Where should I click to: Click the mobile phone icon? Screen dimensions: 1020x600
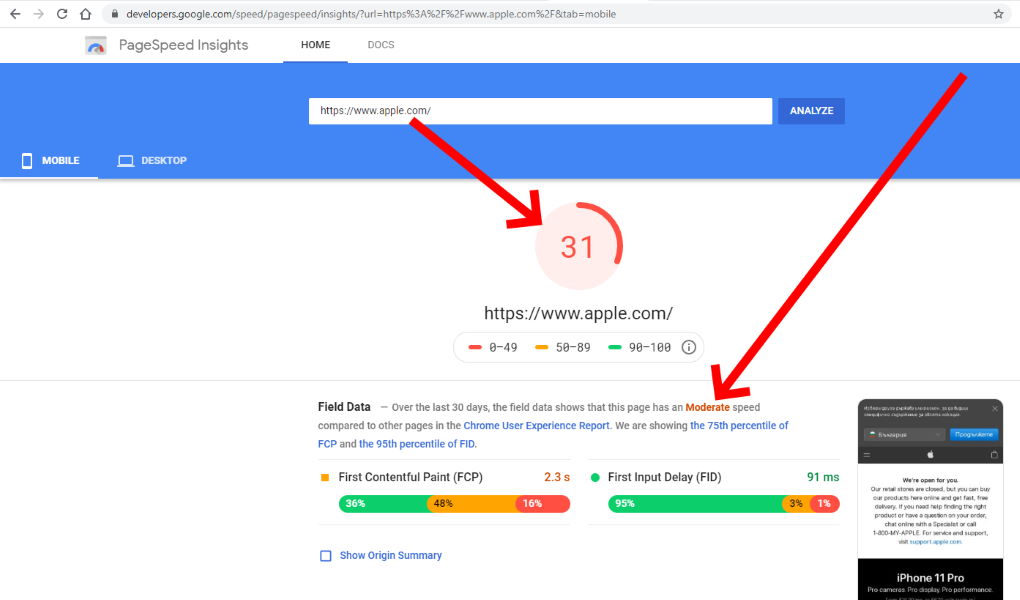point(27,161)
